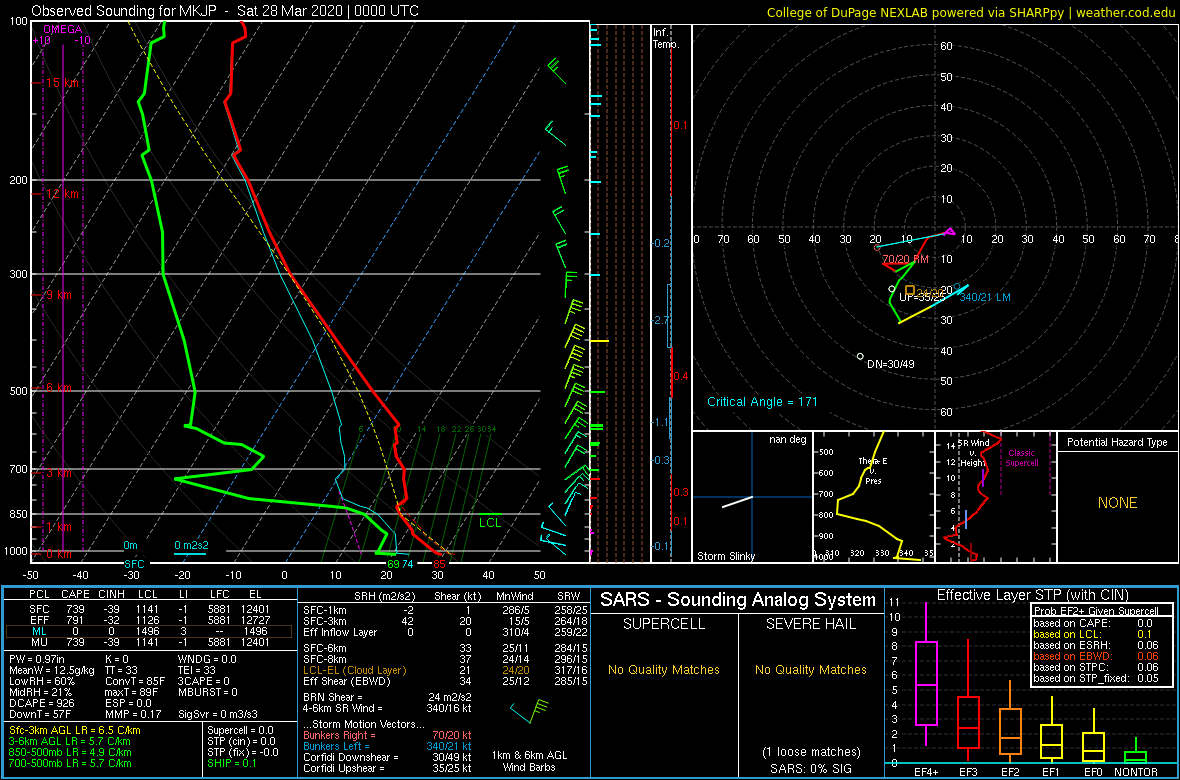Click the Bunkers Left = 340/21 kt line
This screenshot has width=1180, height=780.
(x=387, y=745)
